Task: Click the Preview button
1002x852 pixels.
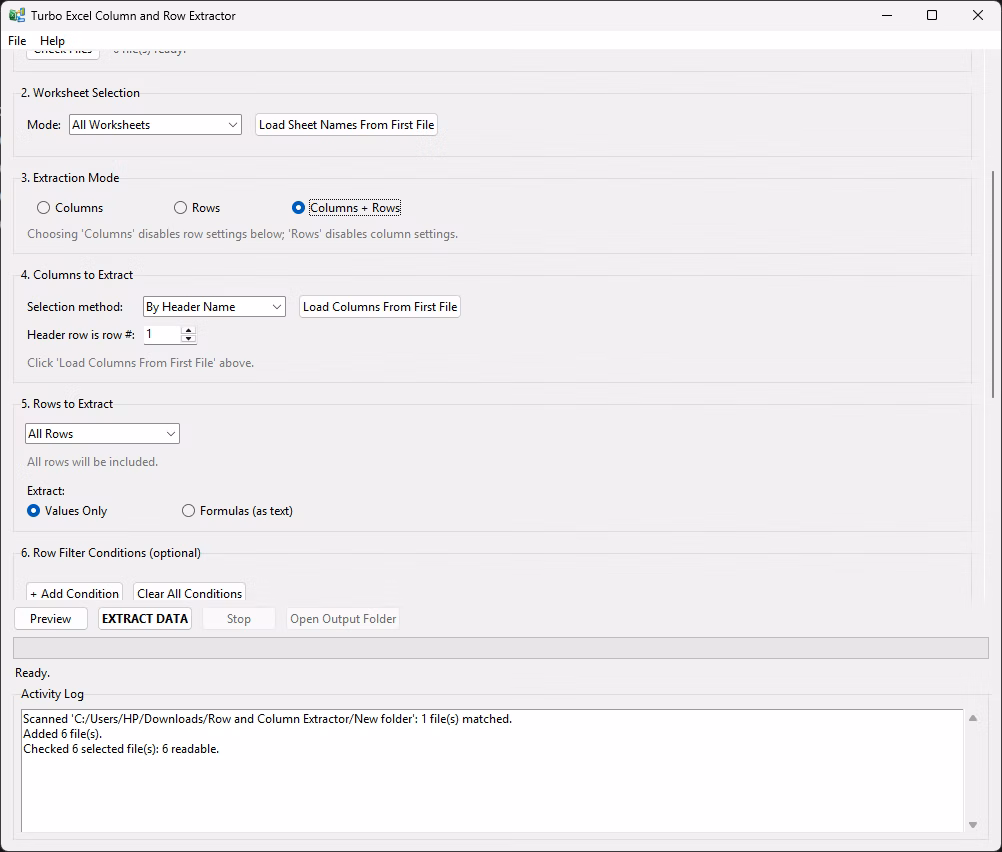Action: point(50,619)
